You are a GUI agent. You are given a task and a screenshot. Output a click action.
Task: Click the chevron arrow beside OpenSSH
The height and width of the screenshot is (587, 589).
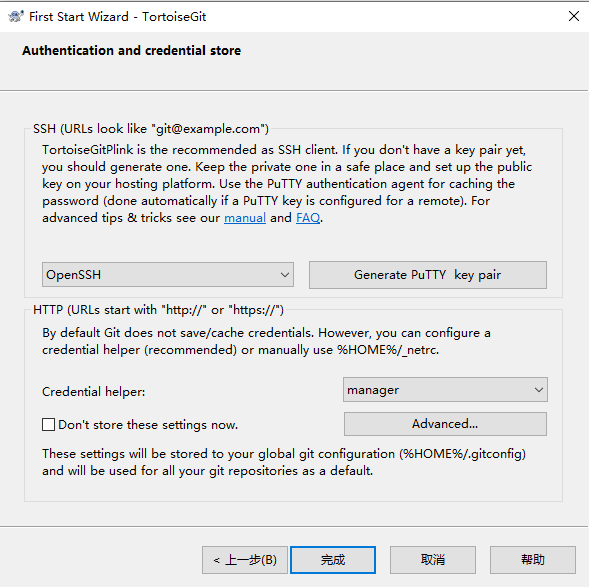[285, 275]
